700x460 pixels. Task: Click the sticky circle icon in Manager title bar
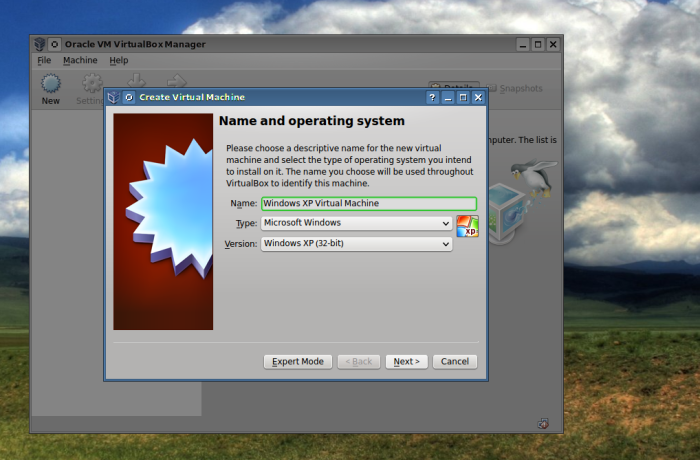coord(54,44)
